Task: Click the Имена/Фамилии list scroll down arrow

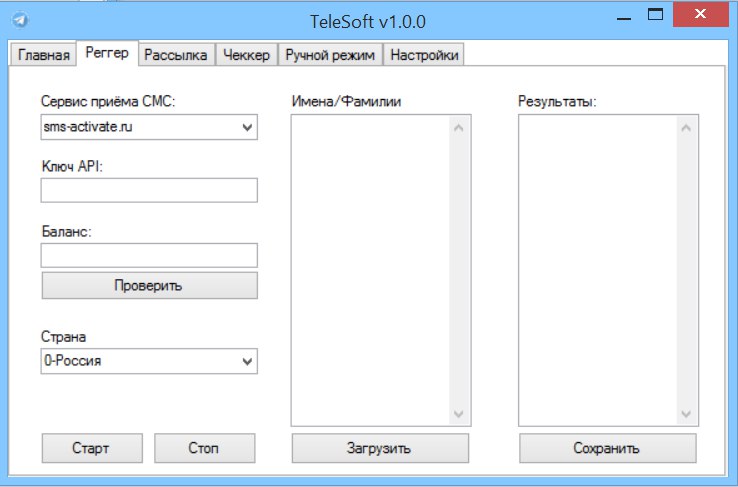Action: tap(459, 414)
